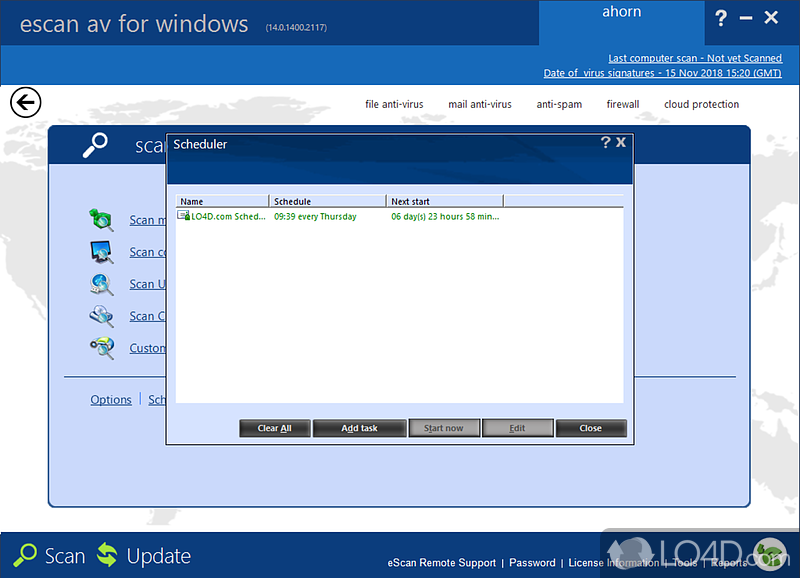Viewport: 800px width, 578px height.
Task: Sort by the Name column header
Action: point(222,201)
